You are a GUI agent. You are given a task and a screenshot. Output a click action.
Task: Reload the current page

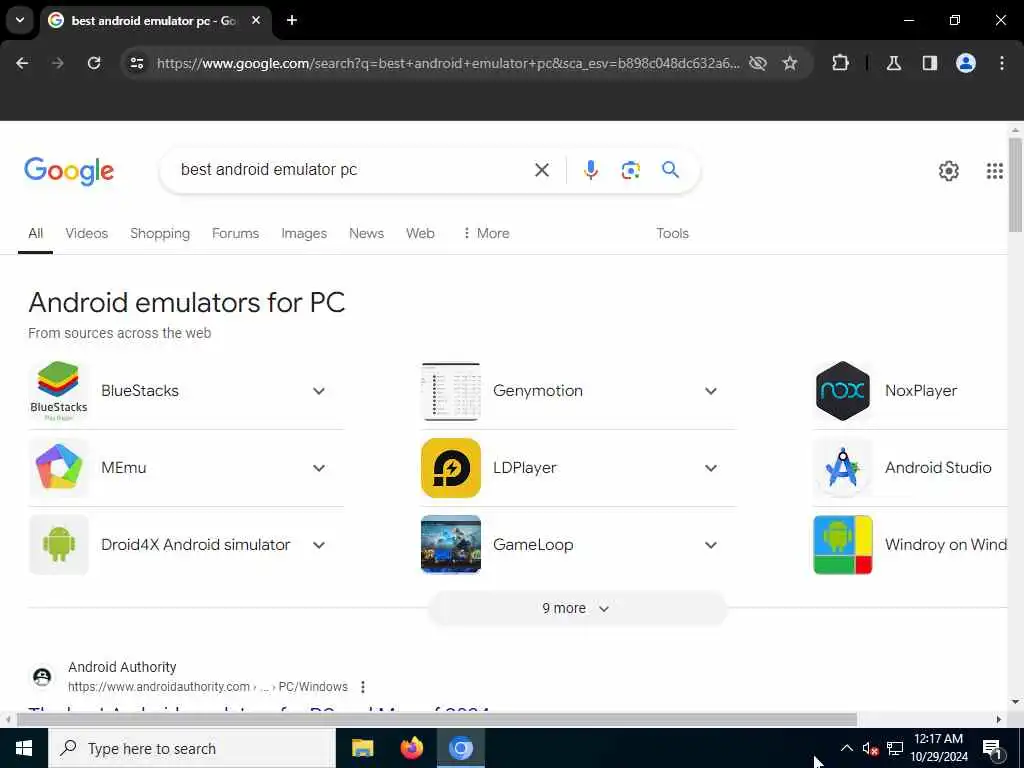pyautogui.click(x=94, y=63)
